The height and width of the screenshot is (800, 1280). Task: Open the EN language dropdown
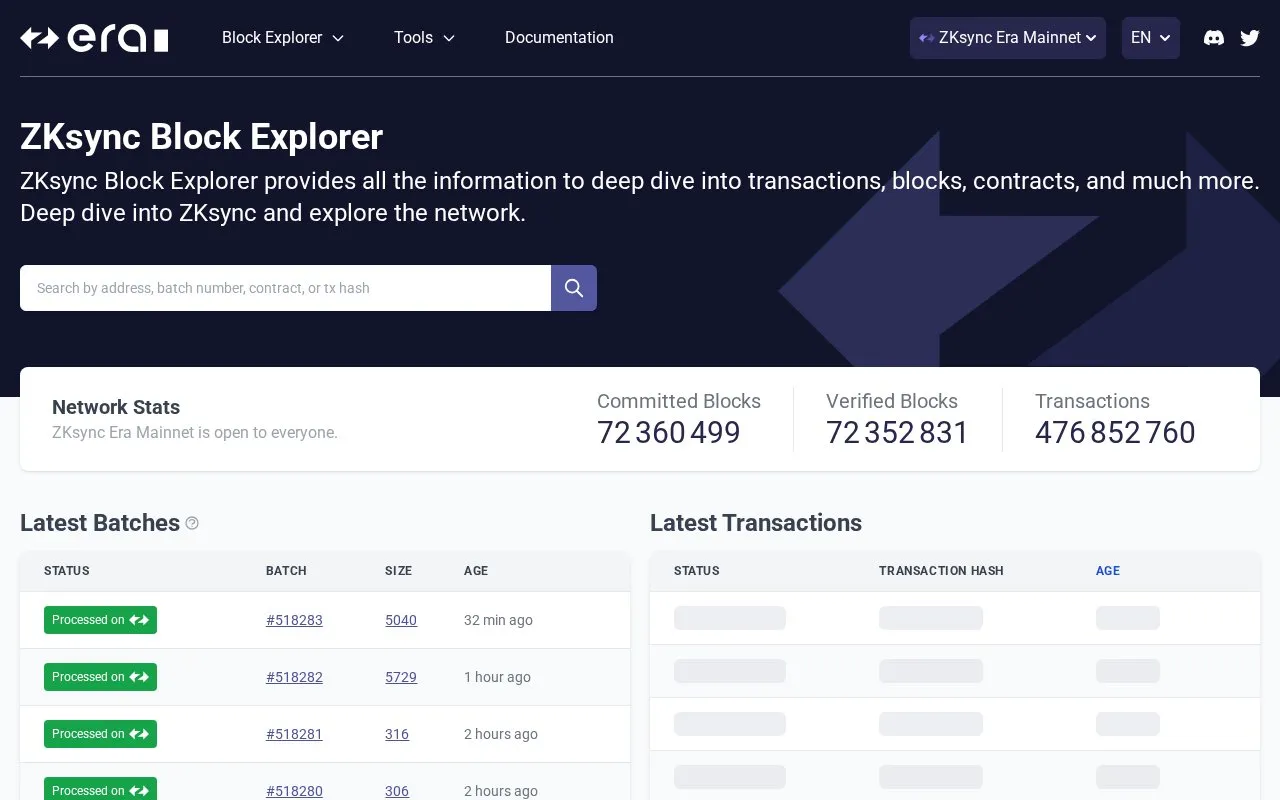(1151, 38)
